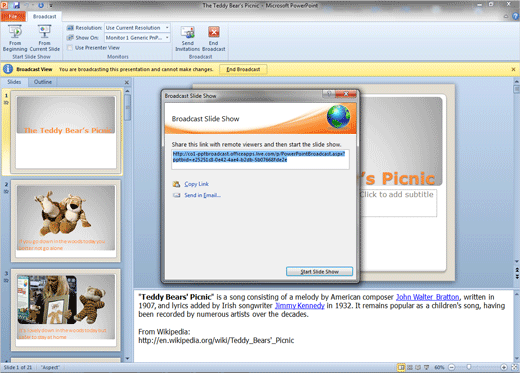
Task: Click Send in Email link
Action: tap(202, 195)
